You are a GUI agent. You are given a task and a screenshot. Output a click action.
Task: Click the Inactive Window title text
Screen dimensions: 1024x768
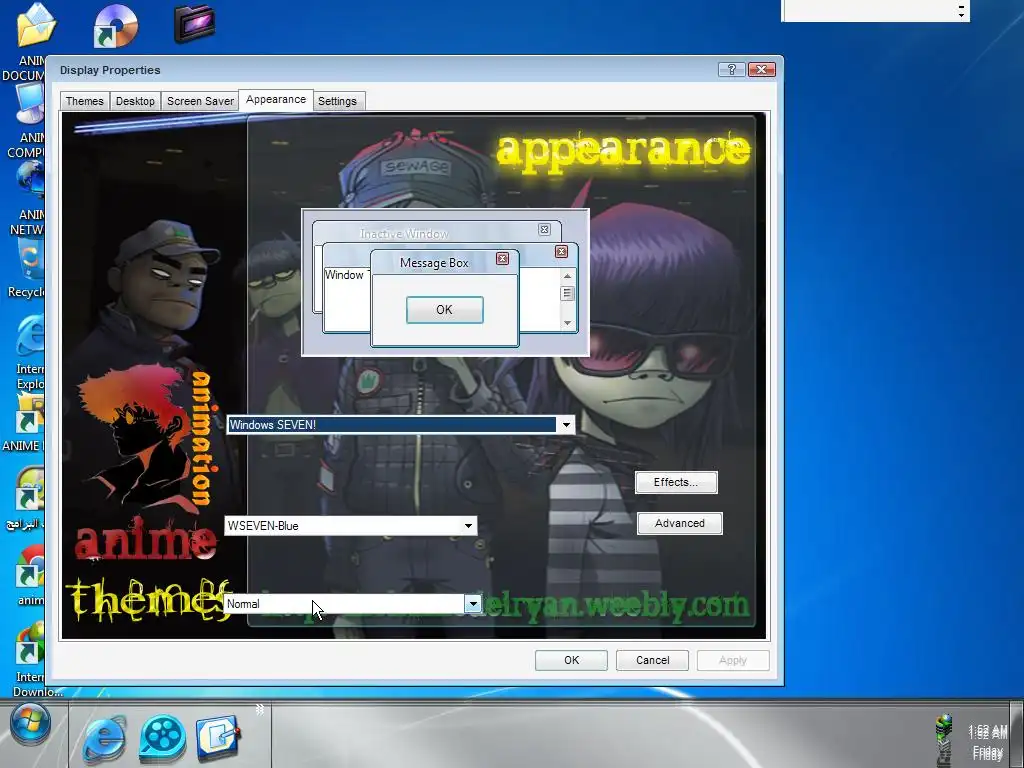tap(404, 234)
